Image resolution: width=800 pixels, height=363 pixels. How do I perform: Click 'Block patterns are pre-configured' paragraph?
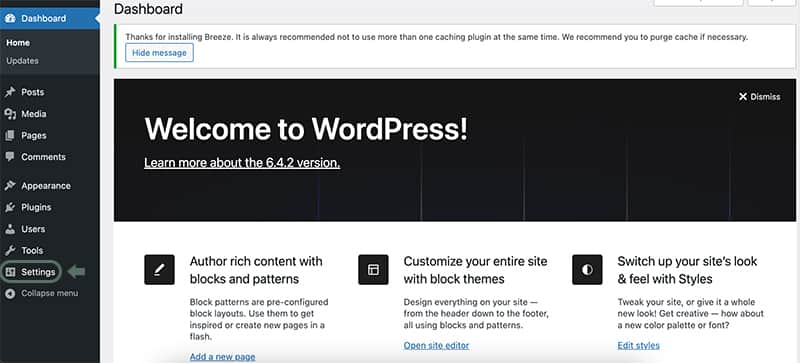[x=259, y=319]
